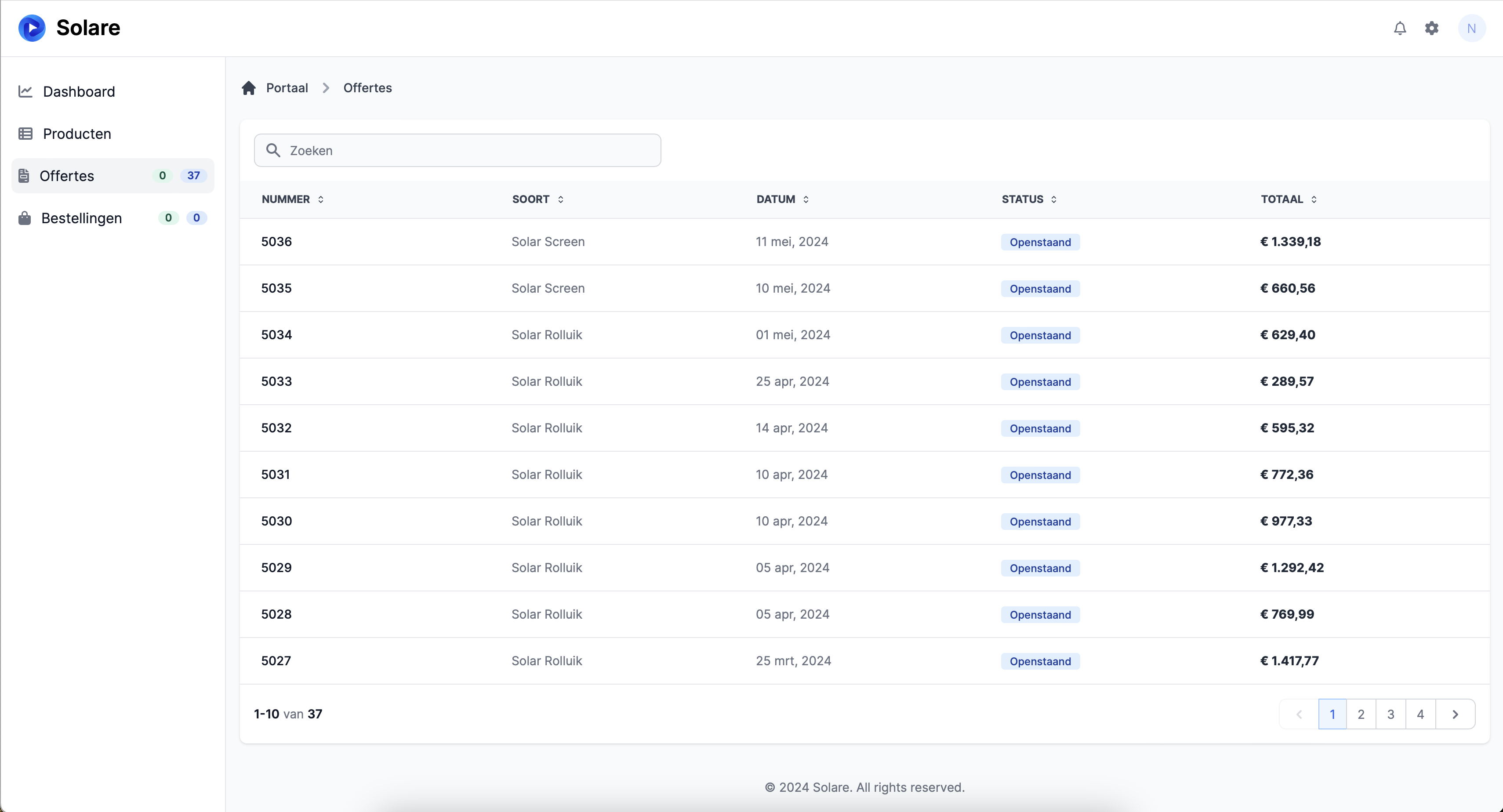
Task: Open quote number 5032
Action: coord(276,428)
